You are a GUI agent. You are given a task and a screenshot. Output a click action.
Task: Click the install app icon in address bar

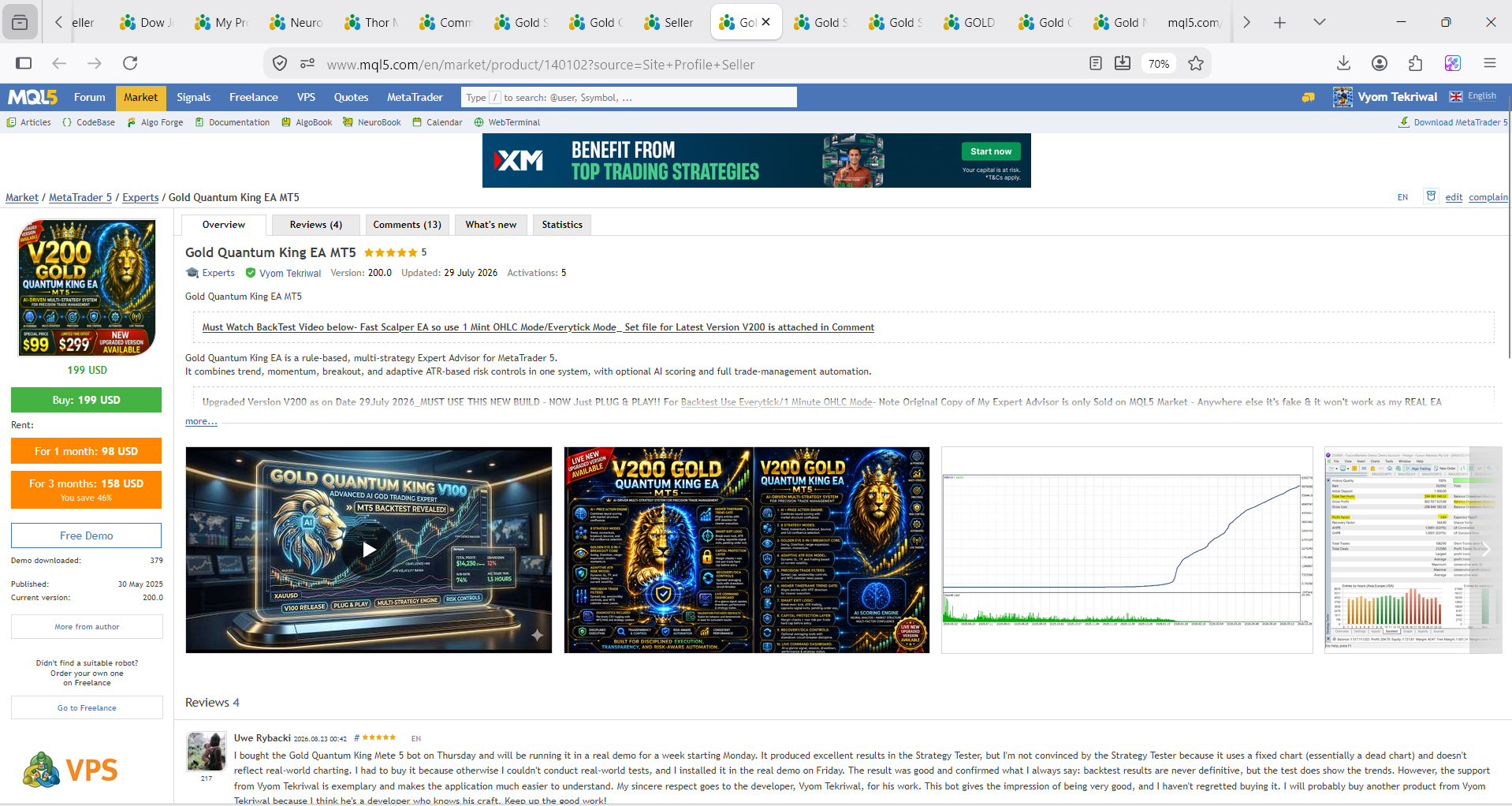(x=1123, y=63)
